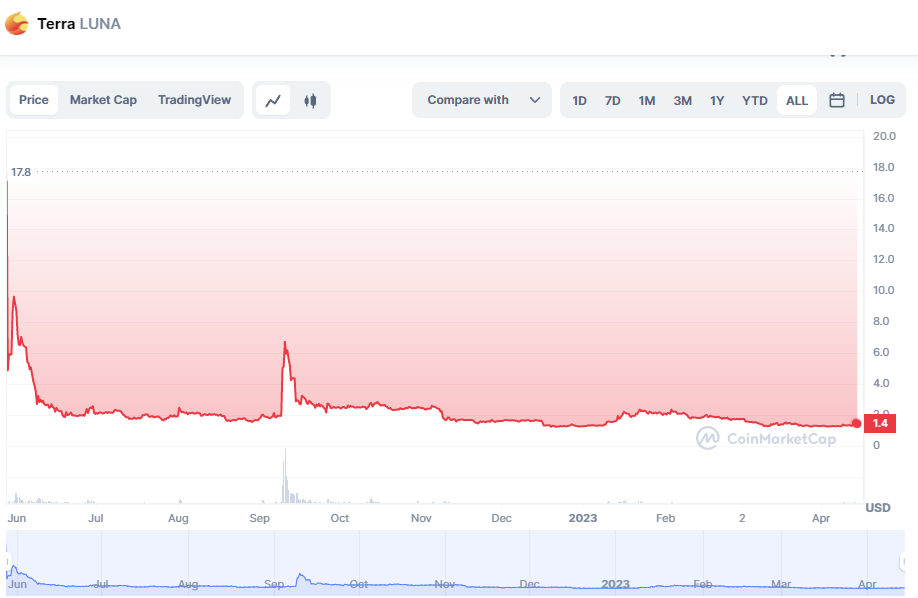Set time range to 3M
Viewport: 918px width, 598px height.
pos(682,101)
